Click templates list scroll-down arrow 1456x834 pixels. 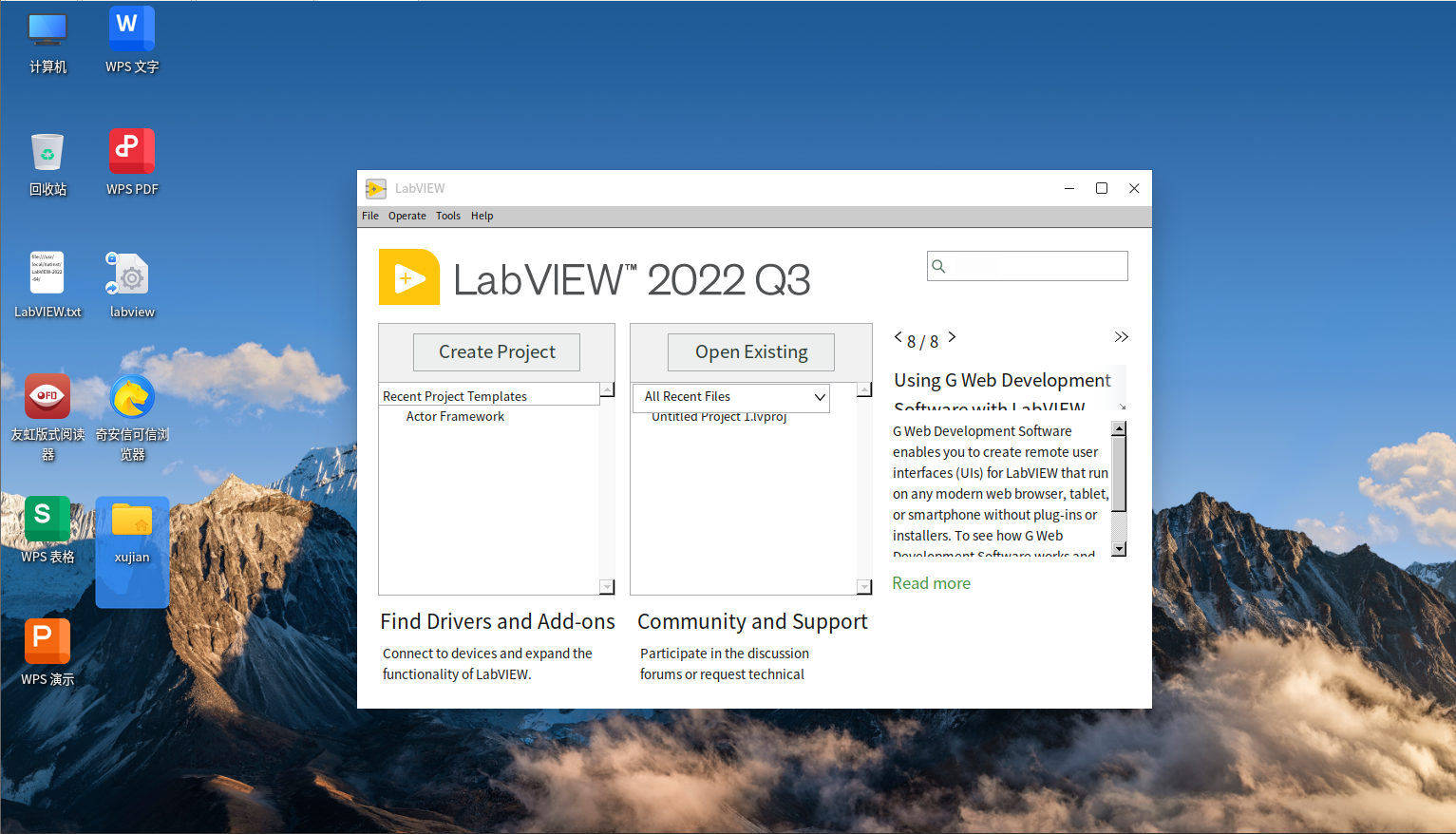click(608, 587)
